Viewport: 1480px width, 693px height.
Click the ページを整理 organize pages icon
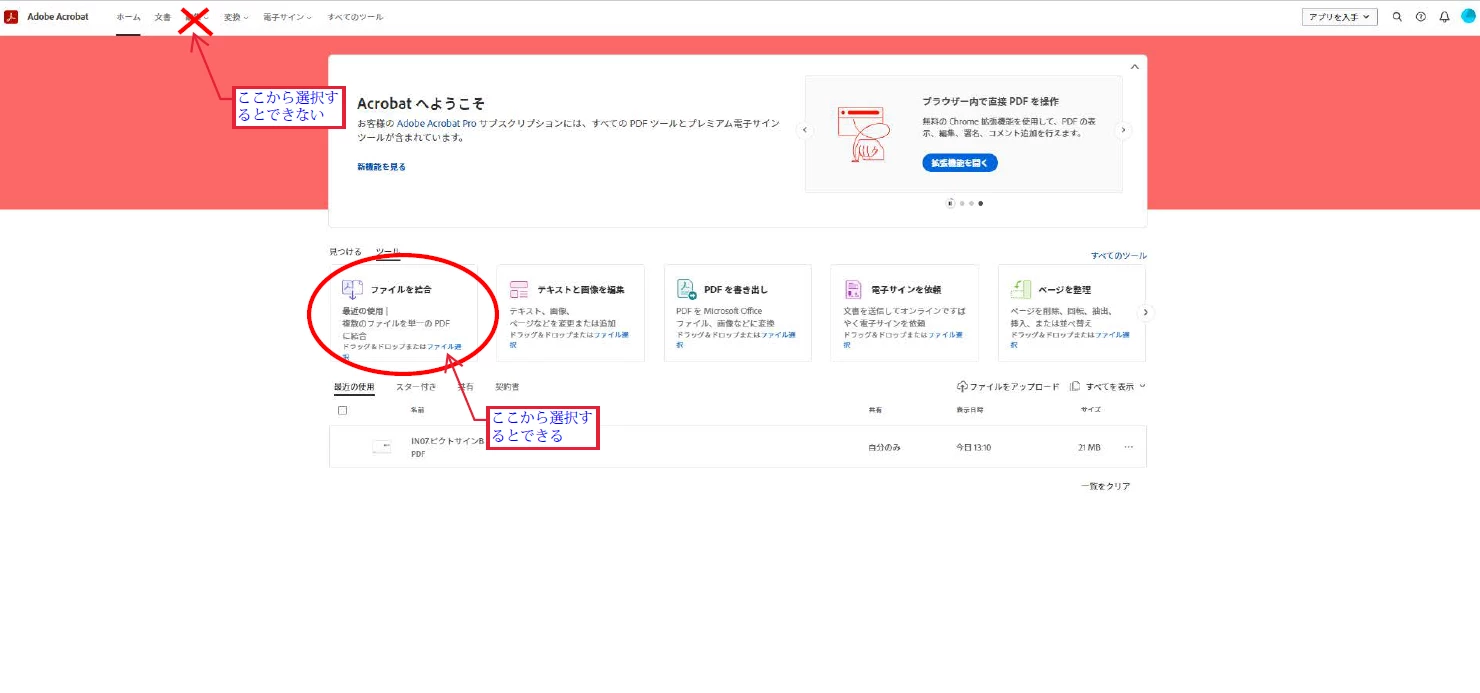[1021, 289]
